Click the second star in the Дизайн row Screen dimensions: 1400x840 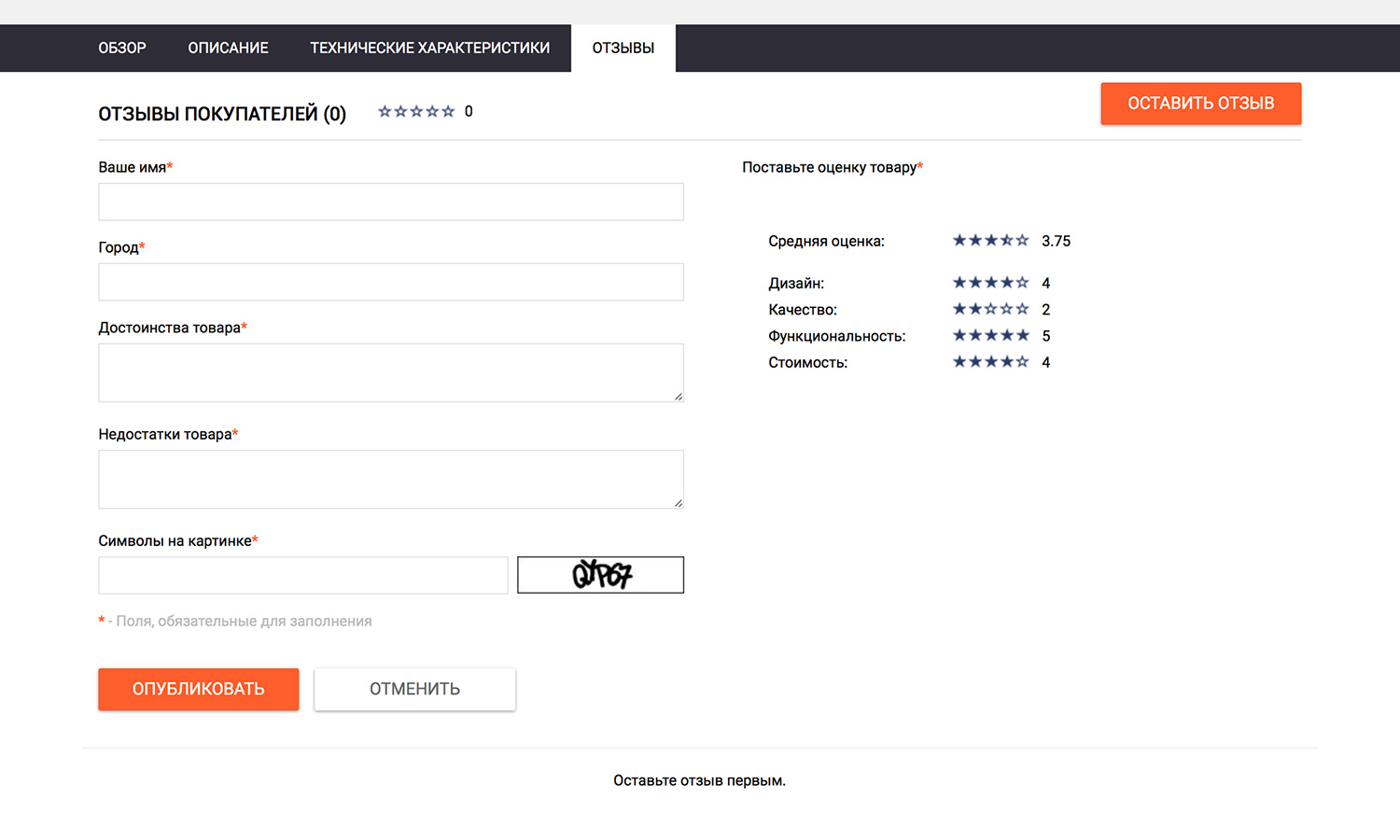(x=975, y=283)
